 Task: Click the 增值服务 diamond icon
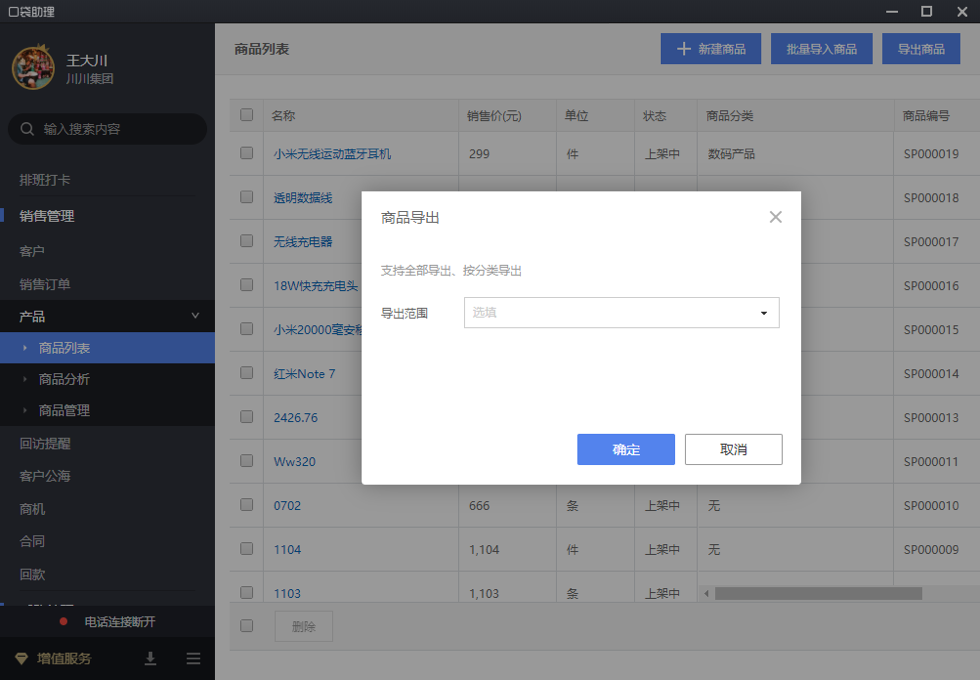[x=22, y=658]
